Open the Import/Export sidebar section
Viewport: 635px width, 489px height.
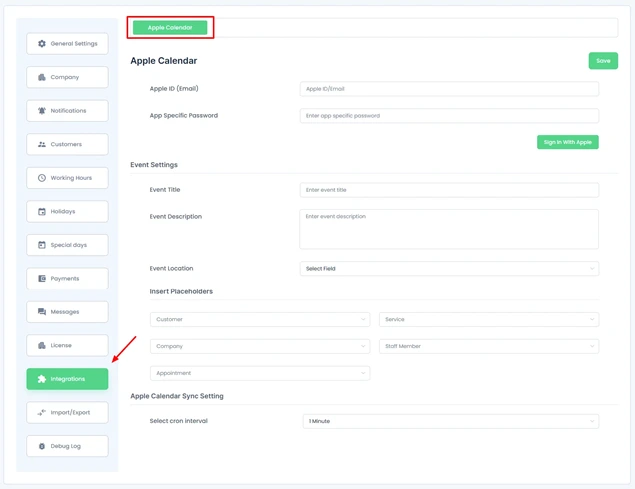click(67, 413)
